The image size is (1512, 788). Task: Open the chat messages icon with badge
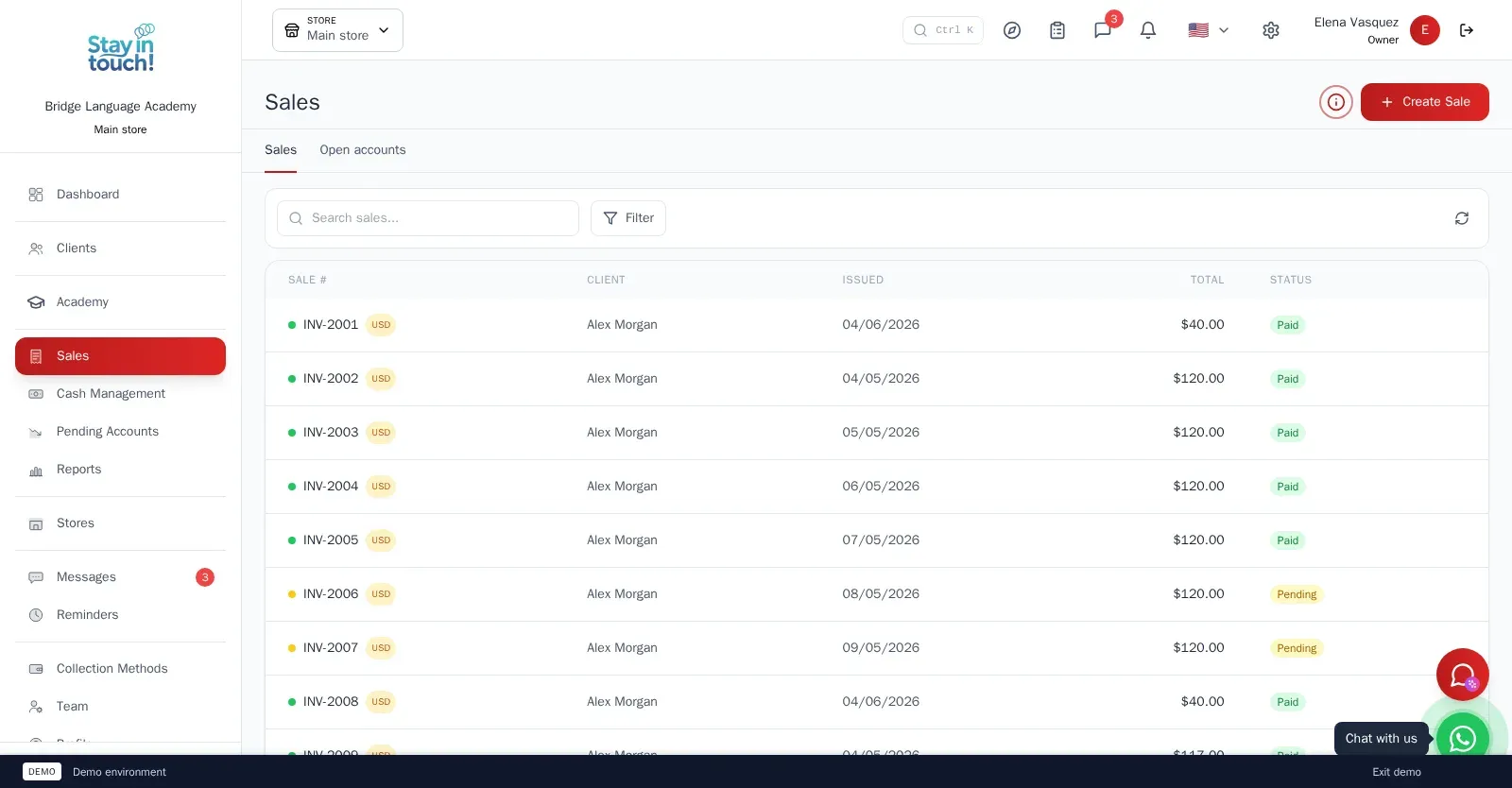[x=1103, y=30]
